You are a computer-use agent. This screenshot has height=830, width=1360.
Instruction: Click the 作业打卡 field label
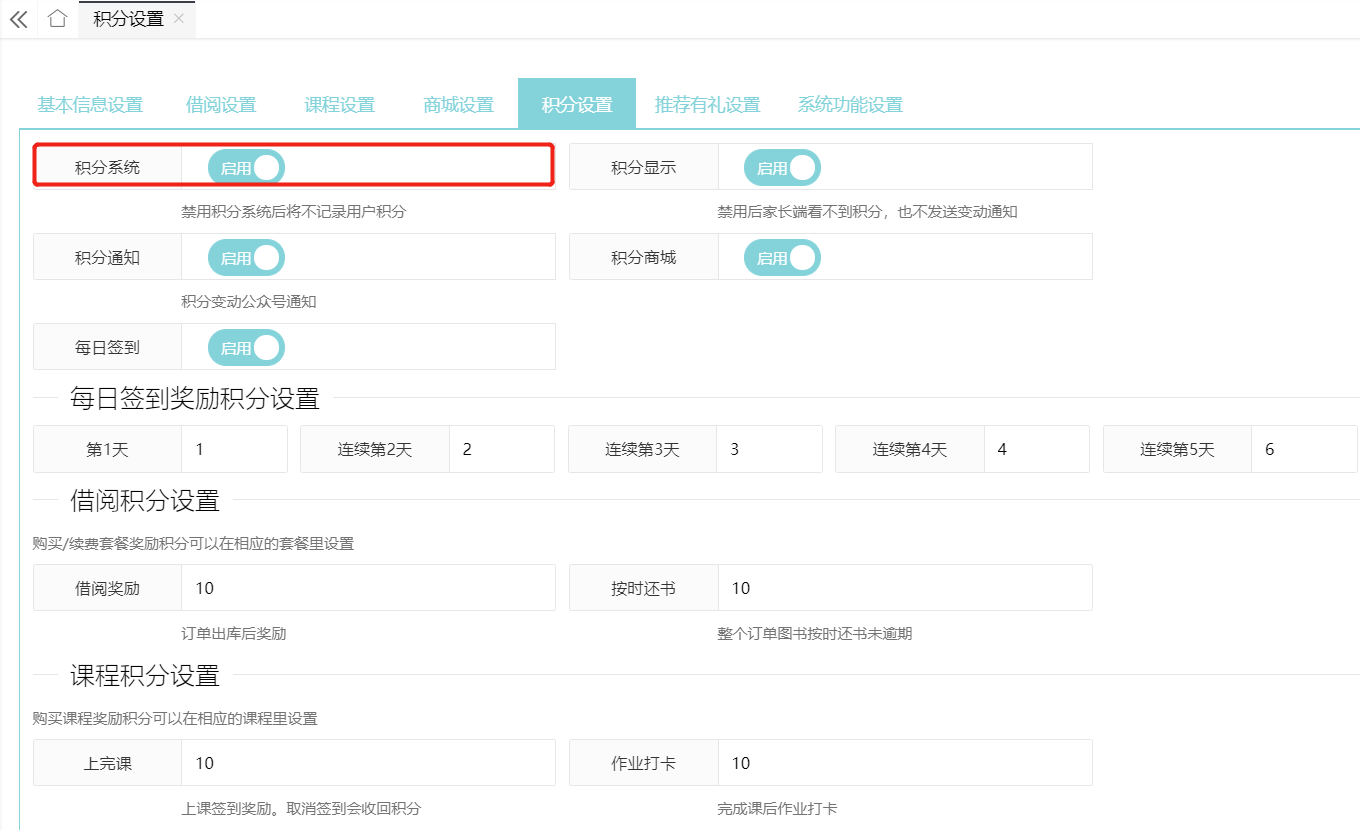tap(644, 763)
